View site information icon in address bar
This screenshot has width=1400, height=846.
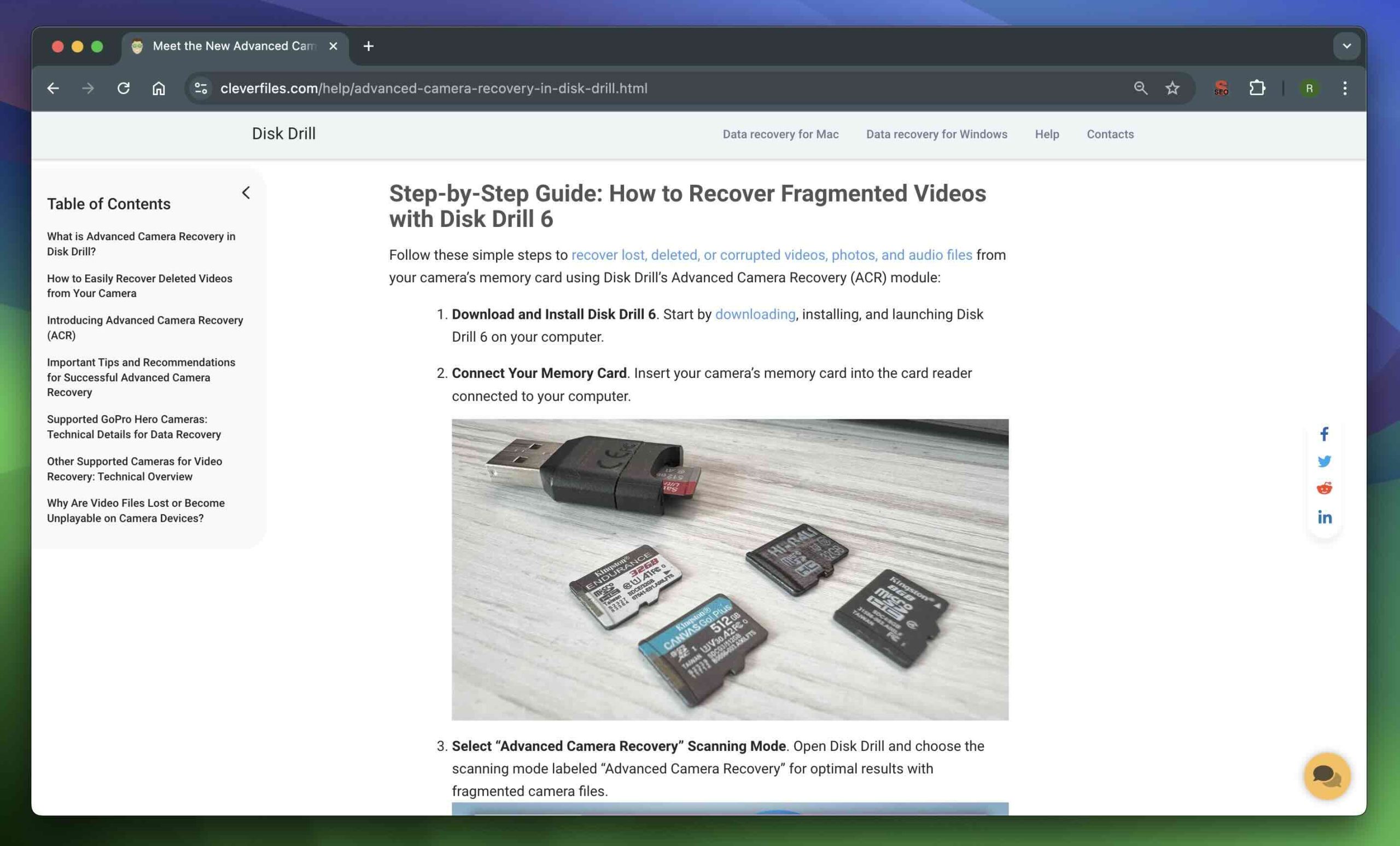pyautogui.click(x=201, y=88)
